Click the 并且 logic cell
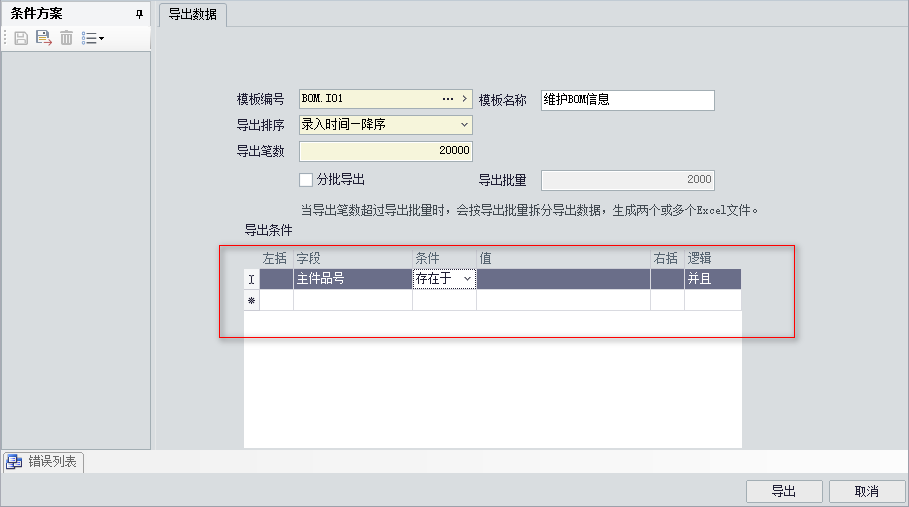909x507 pixels. pyautogui.click(x=712, y=279)
